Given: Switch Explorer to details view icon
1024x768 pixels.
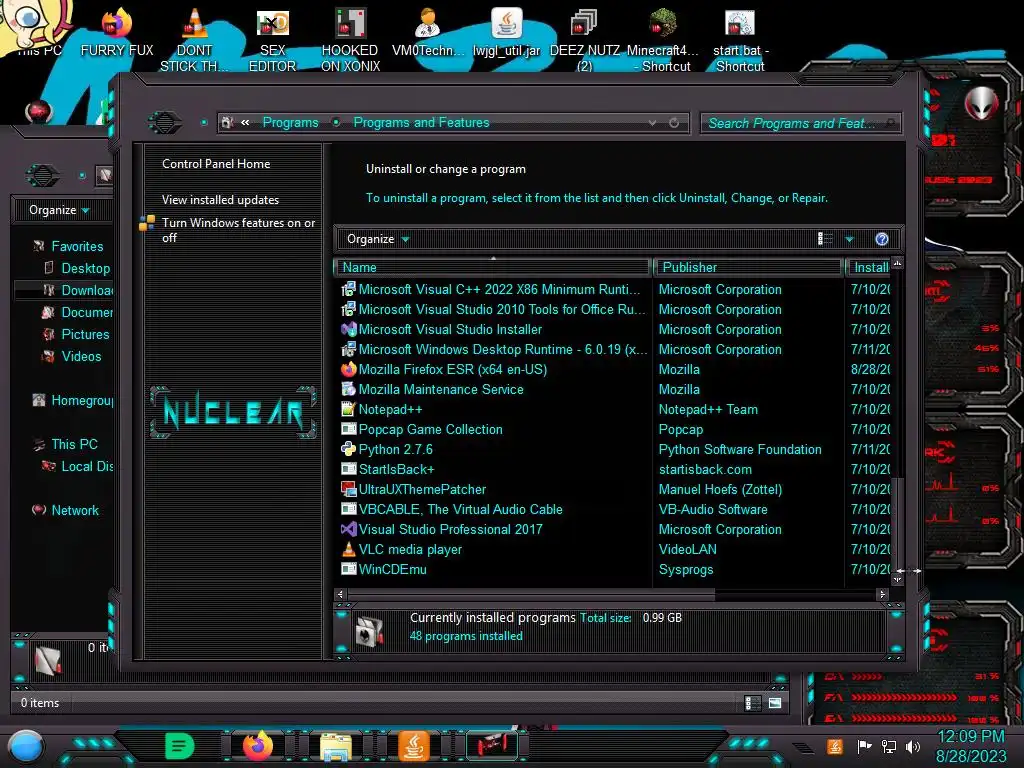Looking at the screenshot, I should point(752,703).
